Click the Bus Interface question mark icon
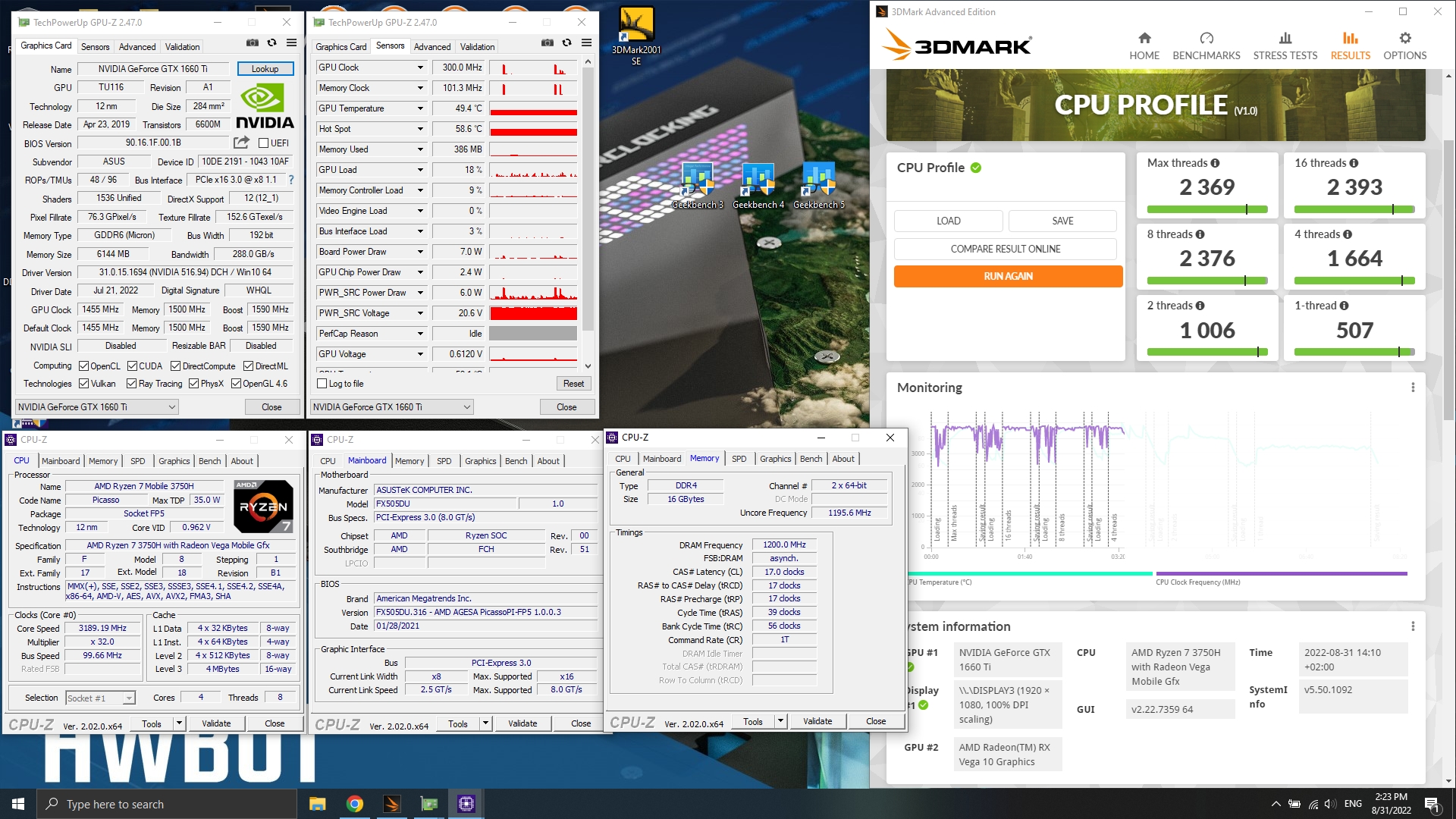This screenshot has height=819, width=1456. click(290, 180)
